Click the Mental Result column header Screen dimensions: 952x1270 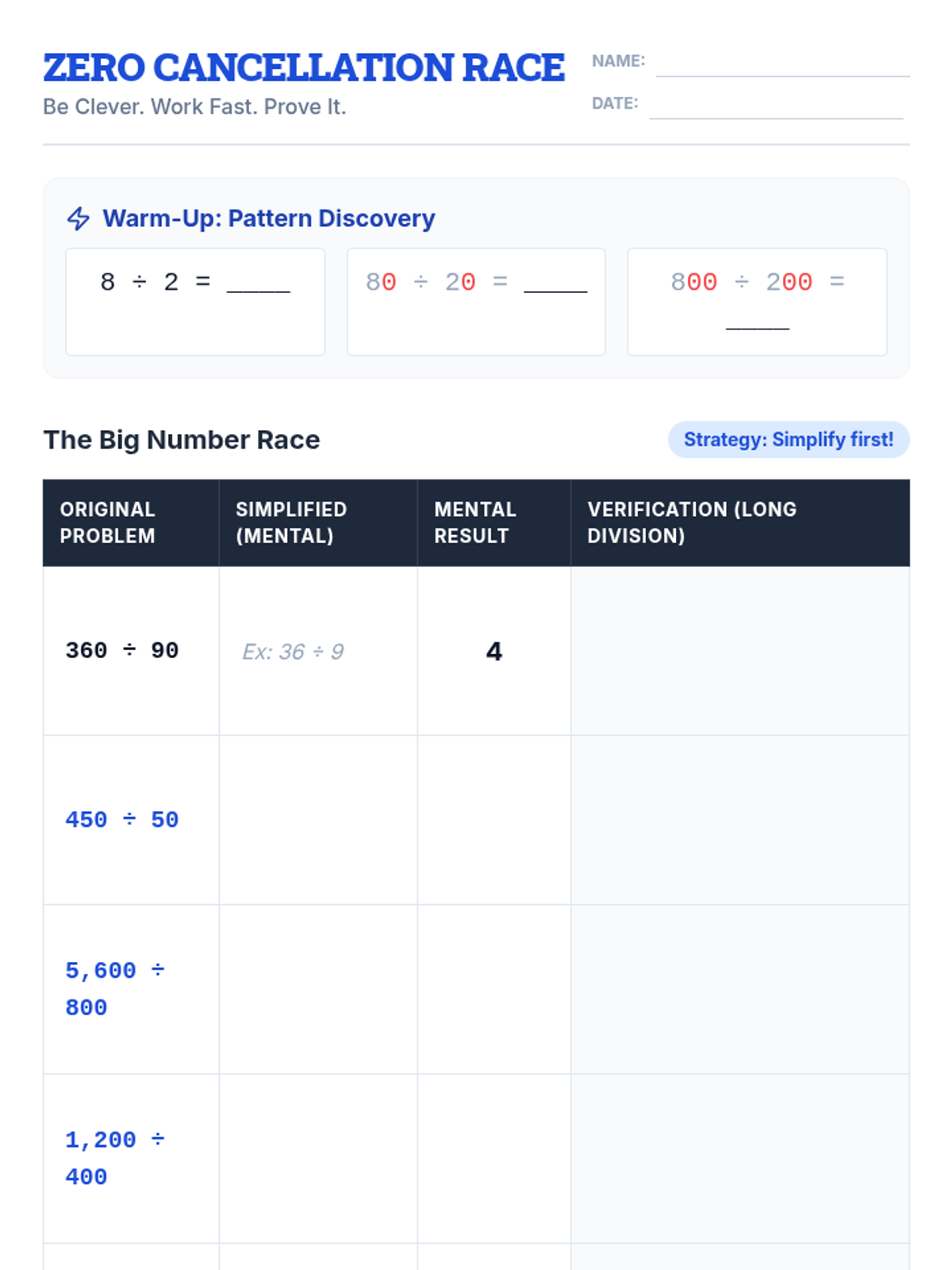tap(474, 522)
